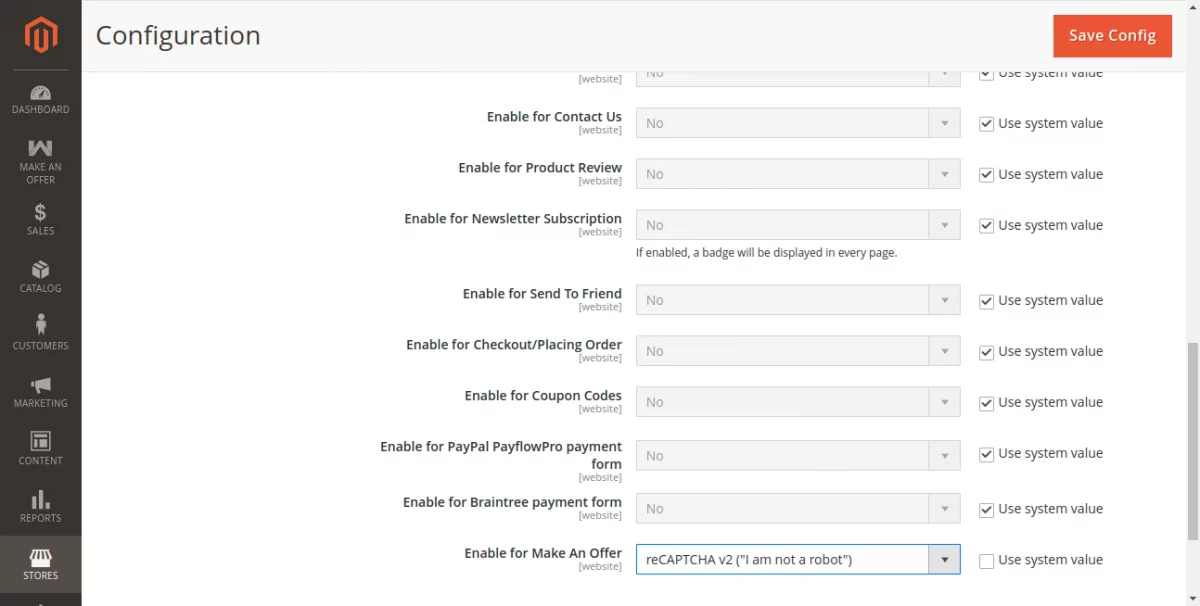Uncheck Use system value for Contact Us
This screenshot has width=1200, height=606.
987,124
